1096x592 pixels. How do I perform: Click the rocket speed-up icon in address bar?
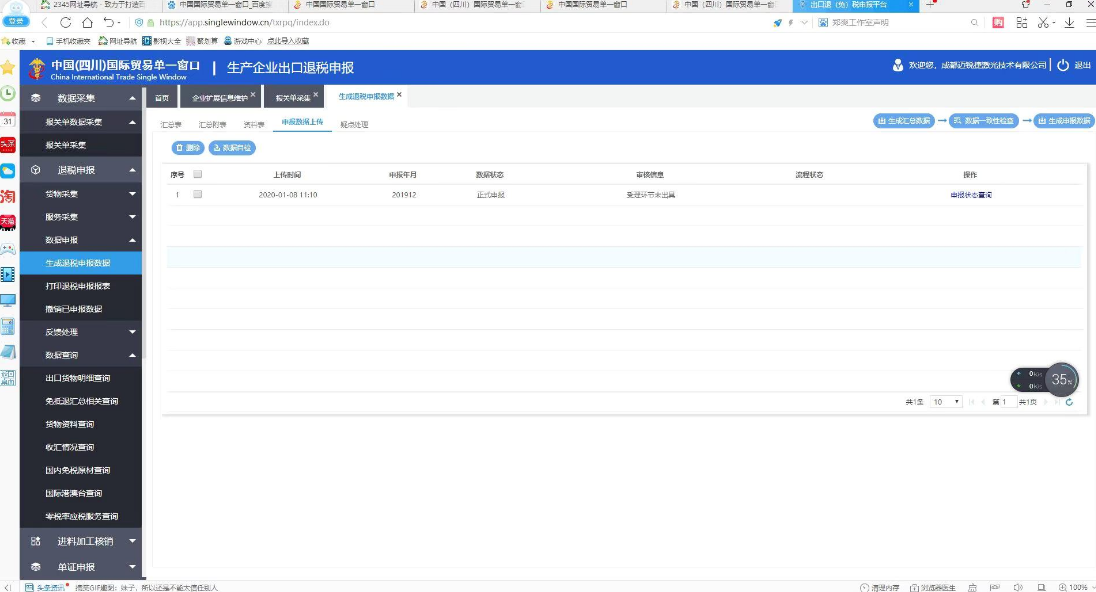pyautogui.click(x=777, y=22)
